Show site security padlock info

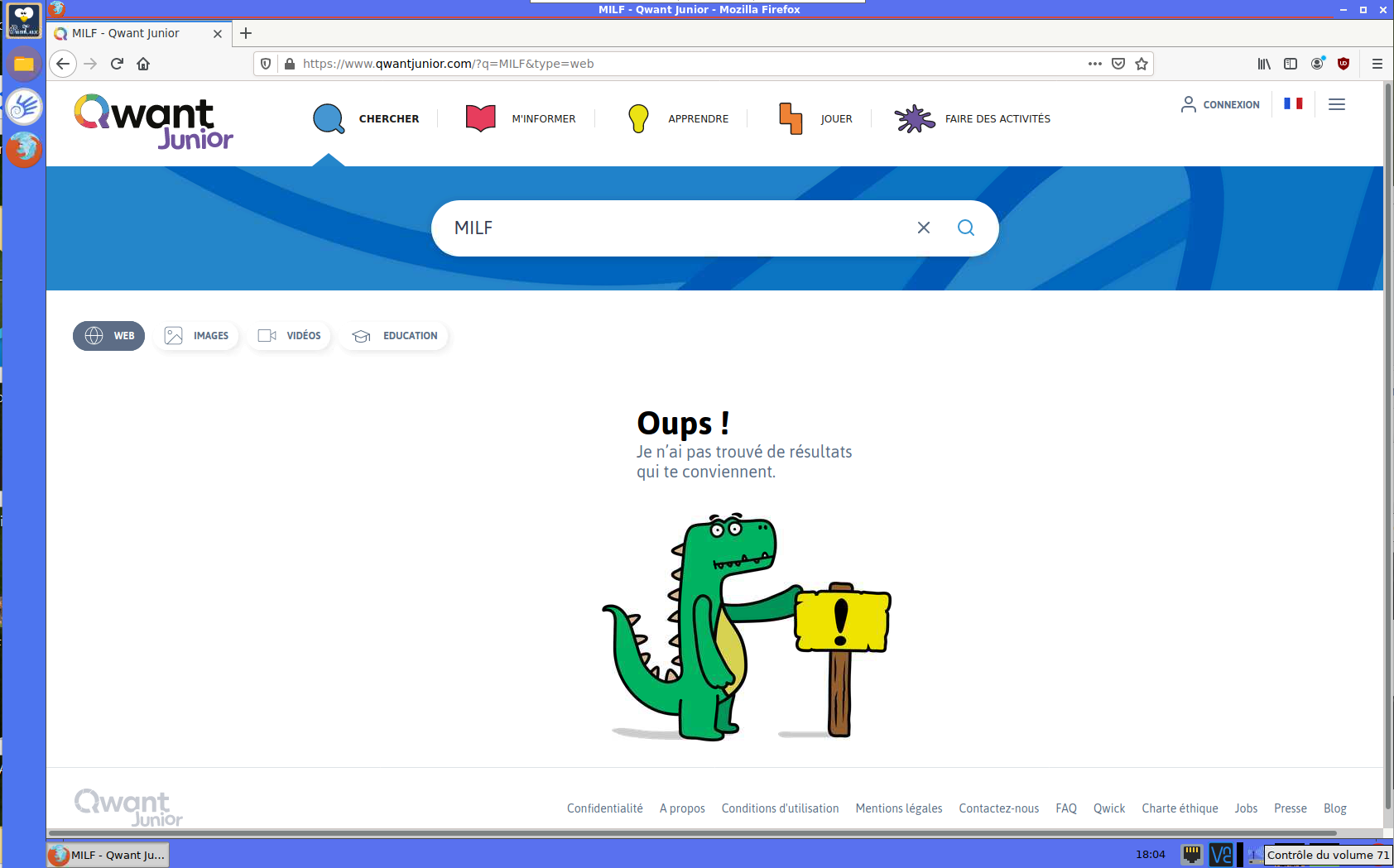point(289,64)
